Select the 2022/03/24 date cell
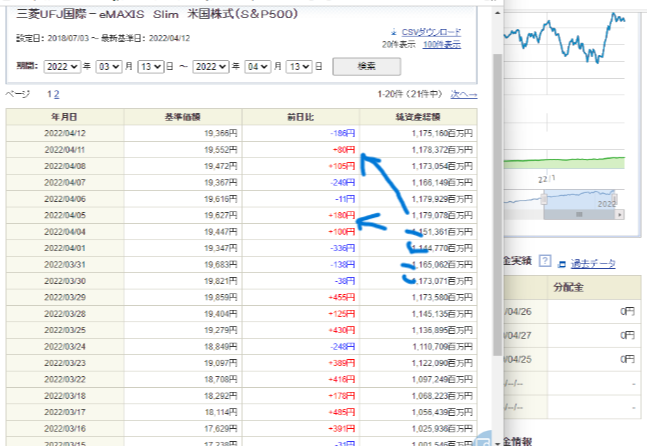This screenshot has height=446, width=647. click(65, 347)
